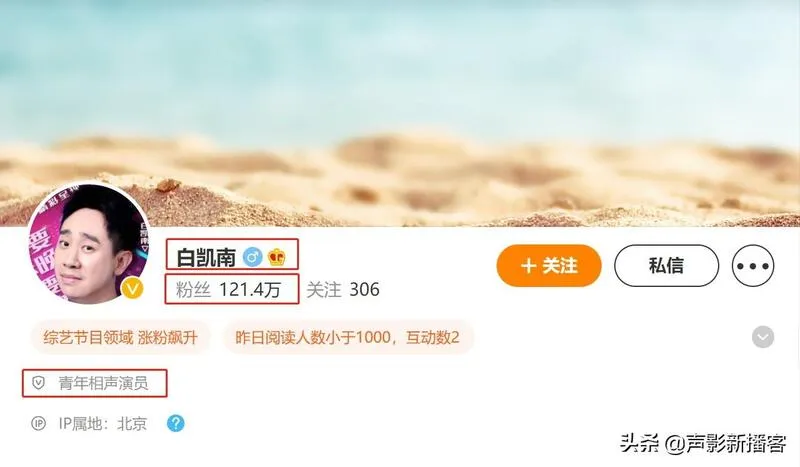
Task: Click the 头条 @声影新播客 watermark
Action: pyautogui.click(x=703, y=443)
